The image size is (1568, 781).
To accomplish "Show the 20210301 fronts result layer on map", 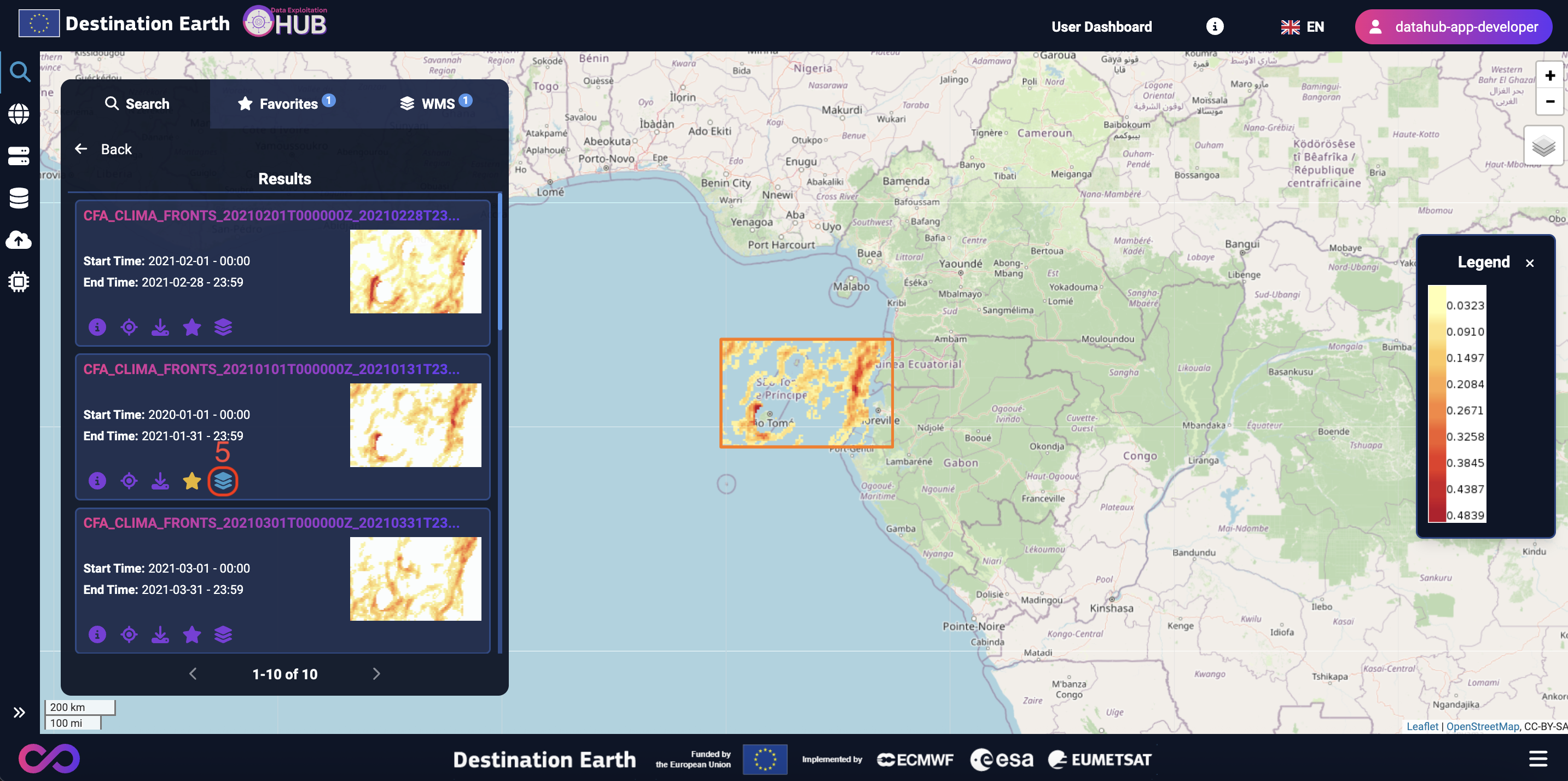I will point(223,634).
